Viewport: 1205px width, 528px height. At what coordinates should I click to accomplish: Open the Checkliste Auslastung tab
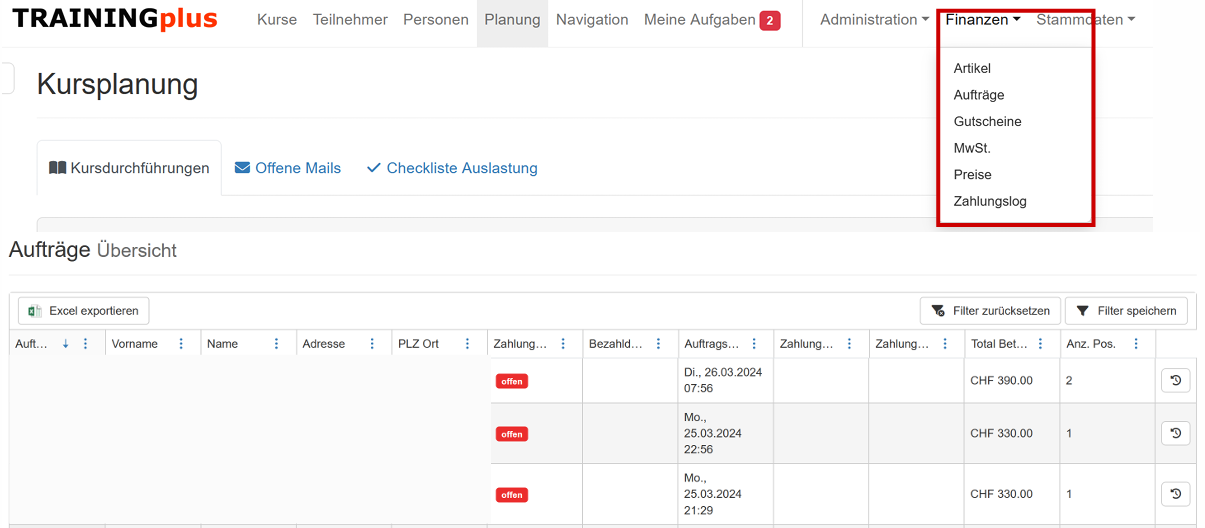coord(452,168)
